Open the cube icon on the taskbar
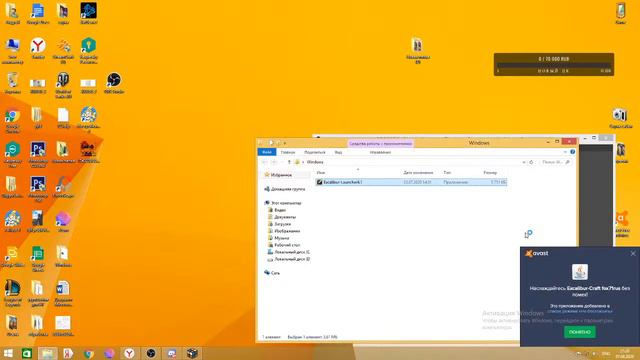640x360 pixels. click(192, 353)
